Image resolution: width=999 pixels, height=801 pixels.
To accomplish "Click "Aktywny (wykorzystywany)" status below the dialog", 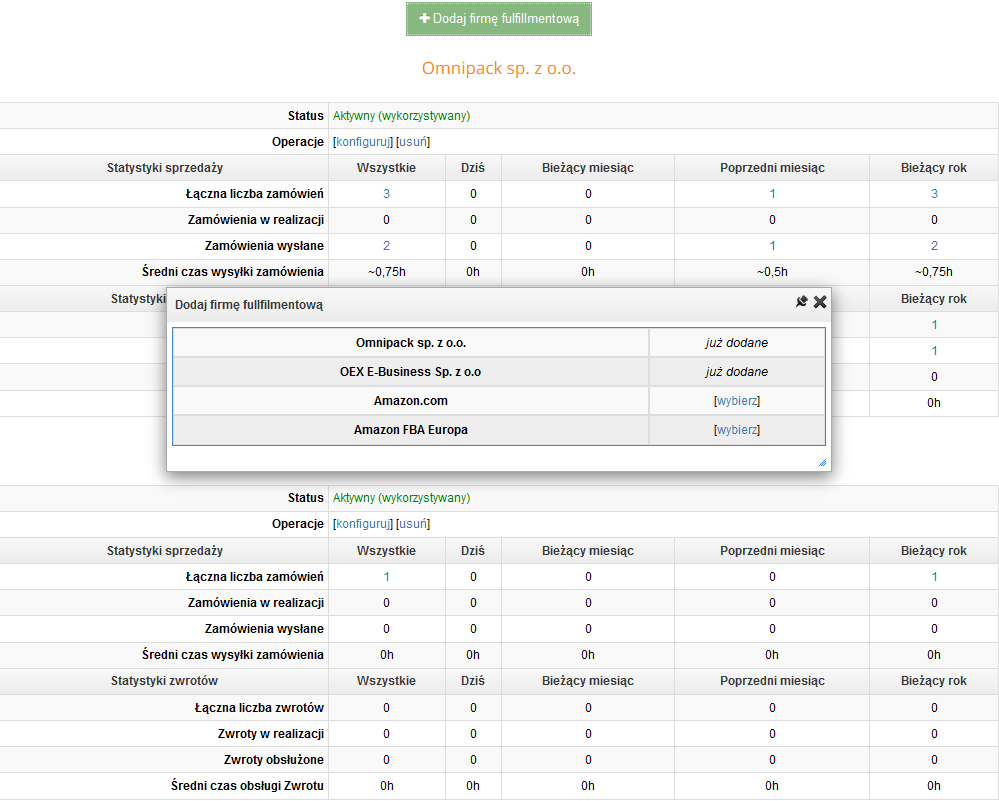I will click(x=401, y=498).
